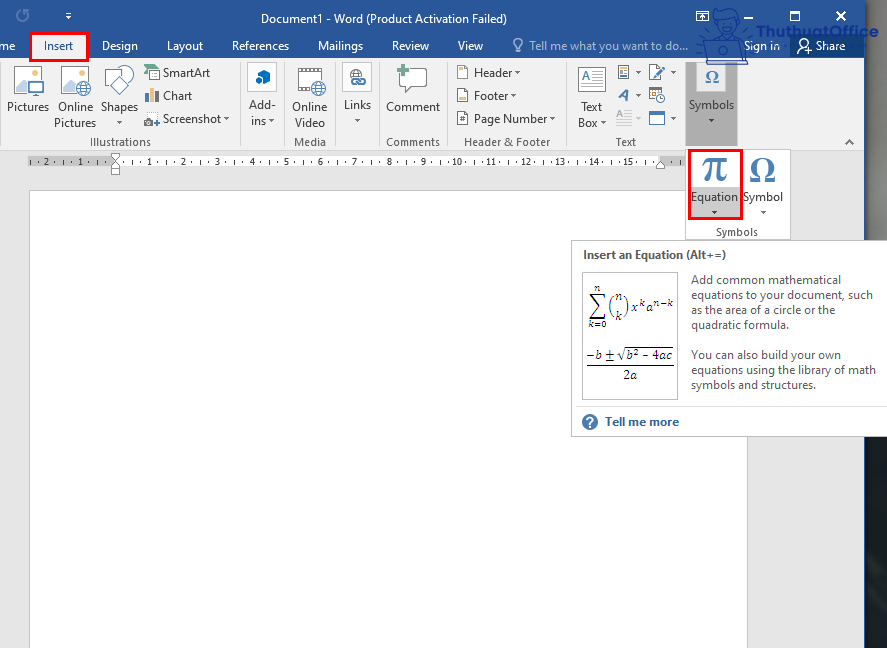Screen dimensions: 887x648
Task: Click the Tell me search box
Action: click(x=608, y=46)
